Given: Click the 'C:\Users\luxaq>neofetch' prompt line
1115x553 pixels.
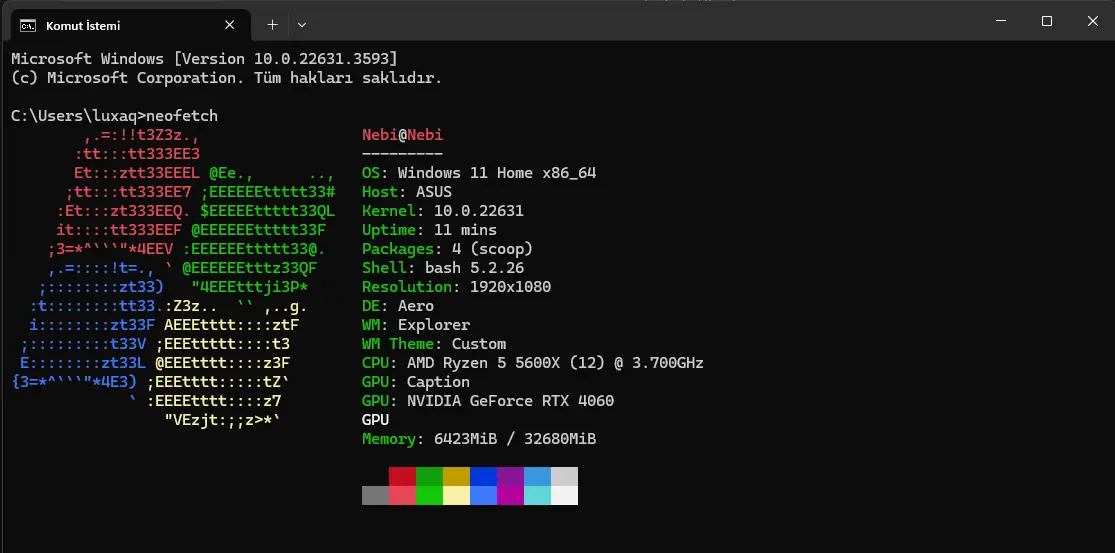Looking at the screenshot, I should pos(114,116).
